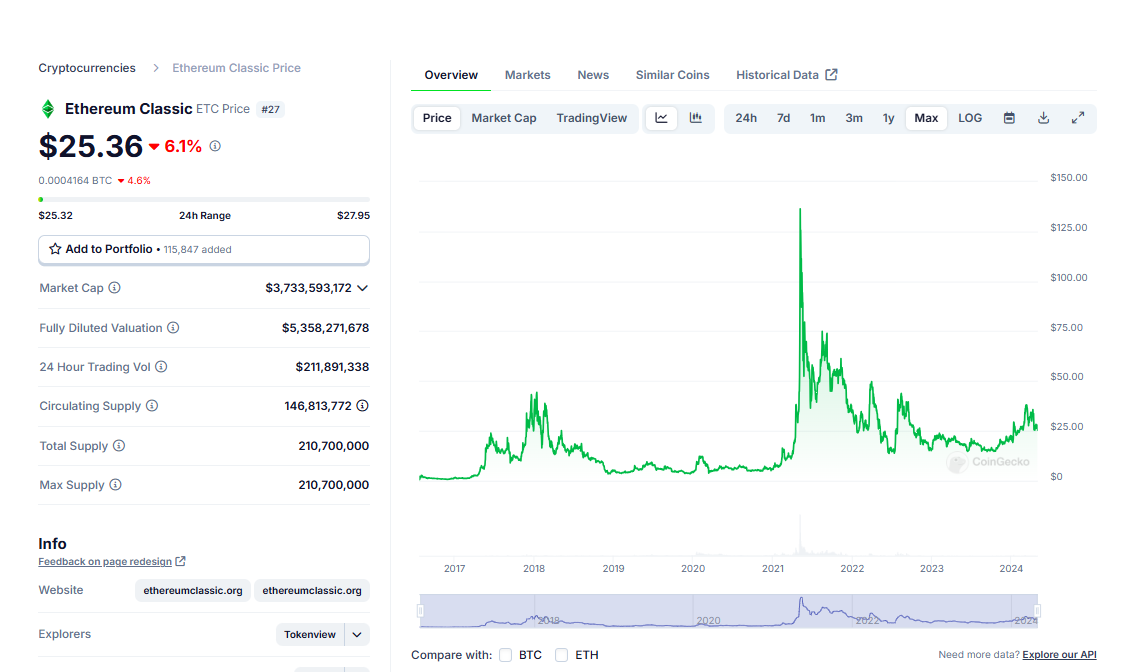The height and width of the screenshot is (672, 1132).
Task: Open the Markets tab
Action: [x=527, y=75]
